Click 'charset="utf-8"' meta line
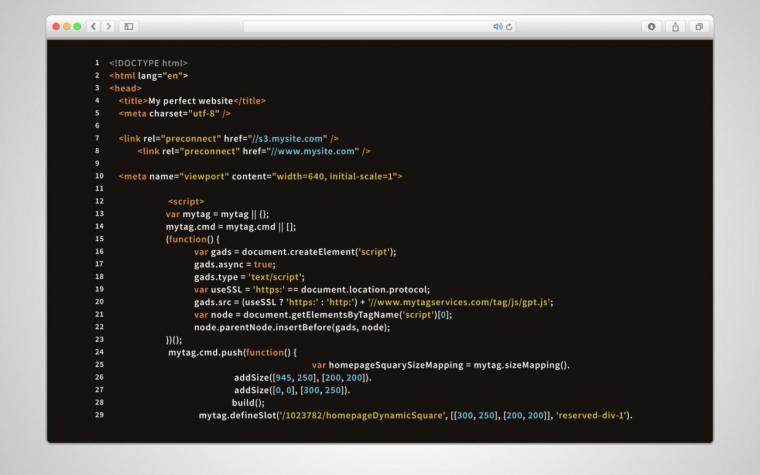Screen dimensions: 760x475 (x=174, y=113)
